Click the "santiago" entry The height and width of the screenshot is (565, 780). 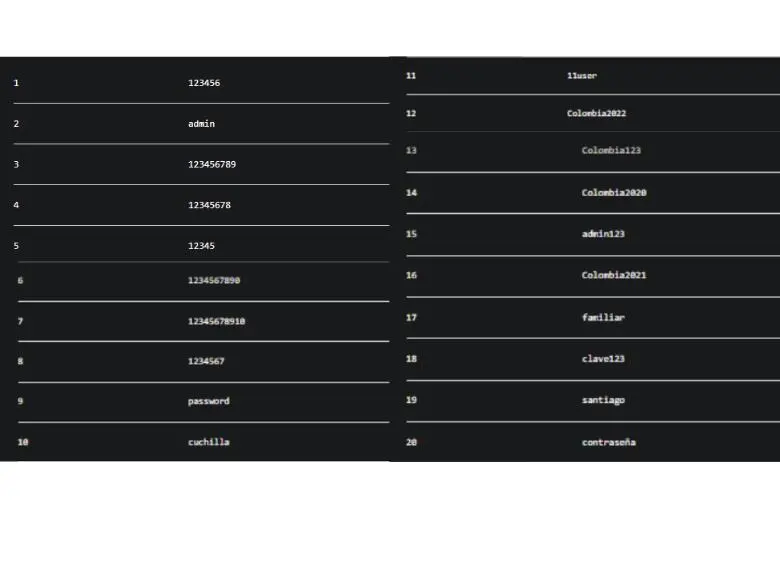coord(603,400)
